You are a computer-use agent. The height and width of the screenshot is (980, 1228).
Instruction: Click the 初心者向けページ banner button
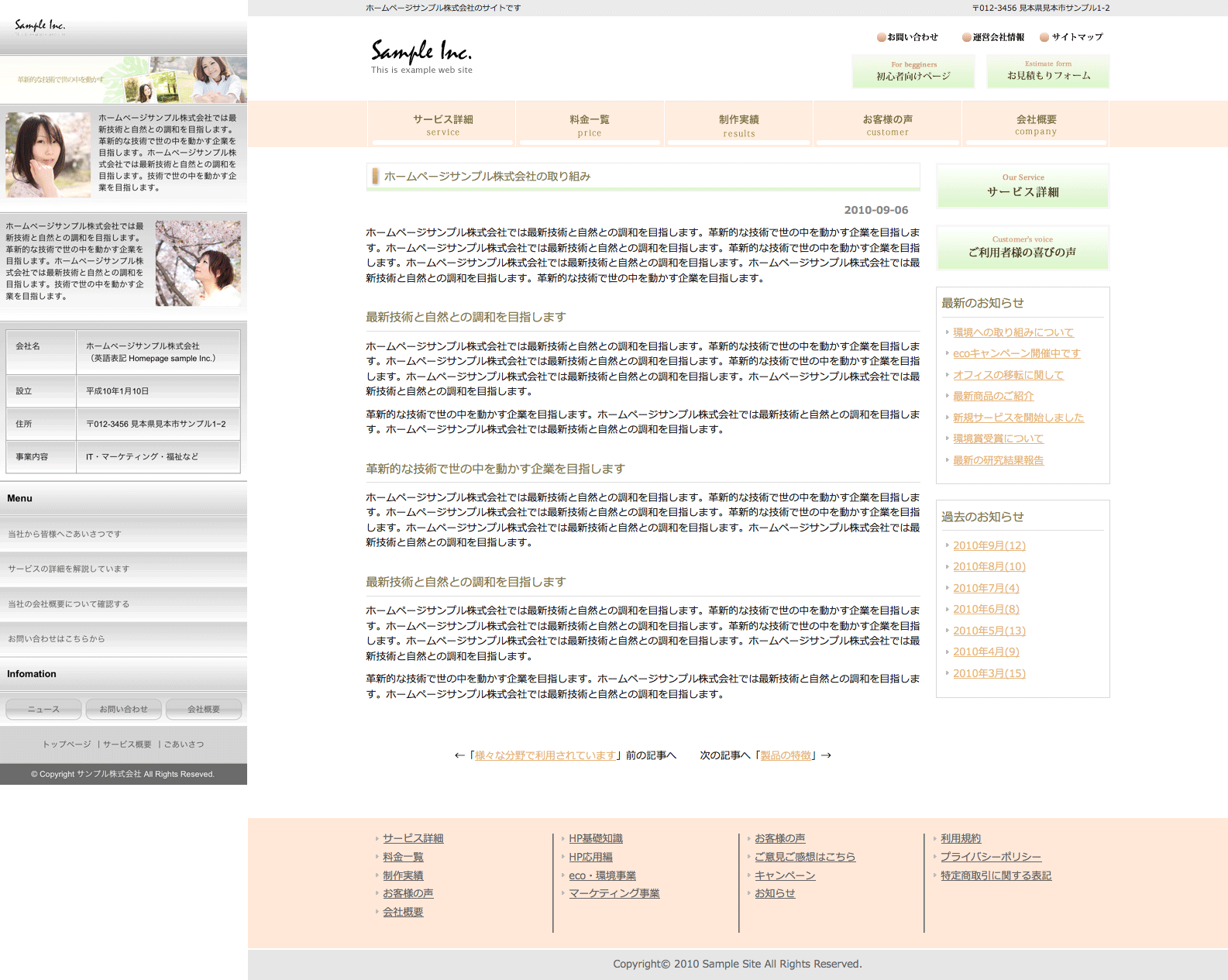coord(913,71)
